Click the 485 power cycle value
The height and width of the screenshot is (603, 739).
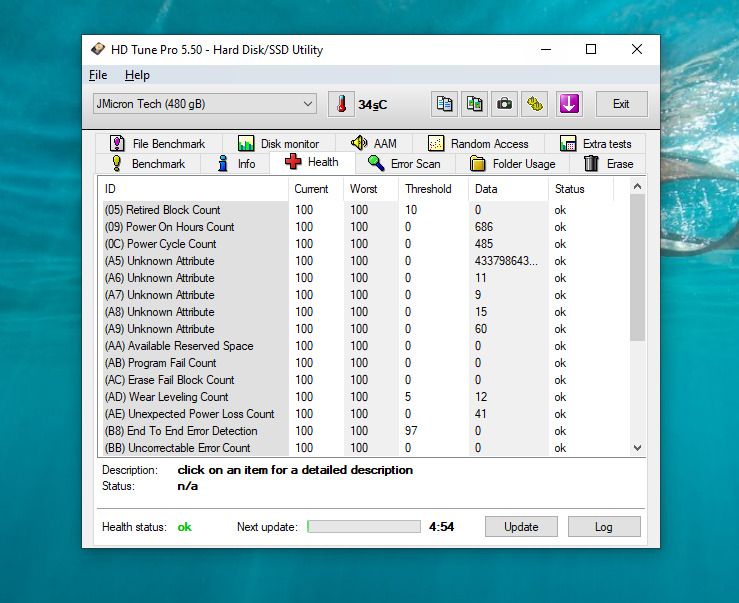tap(484, 244)
